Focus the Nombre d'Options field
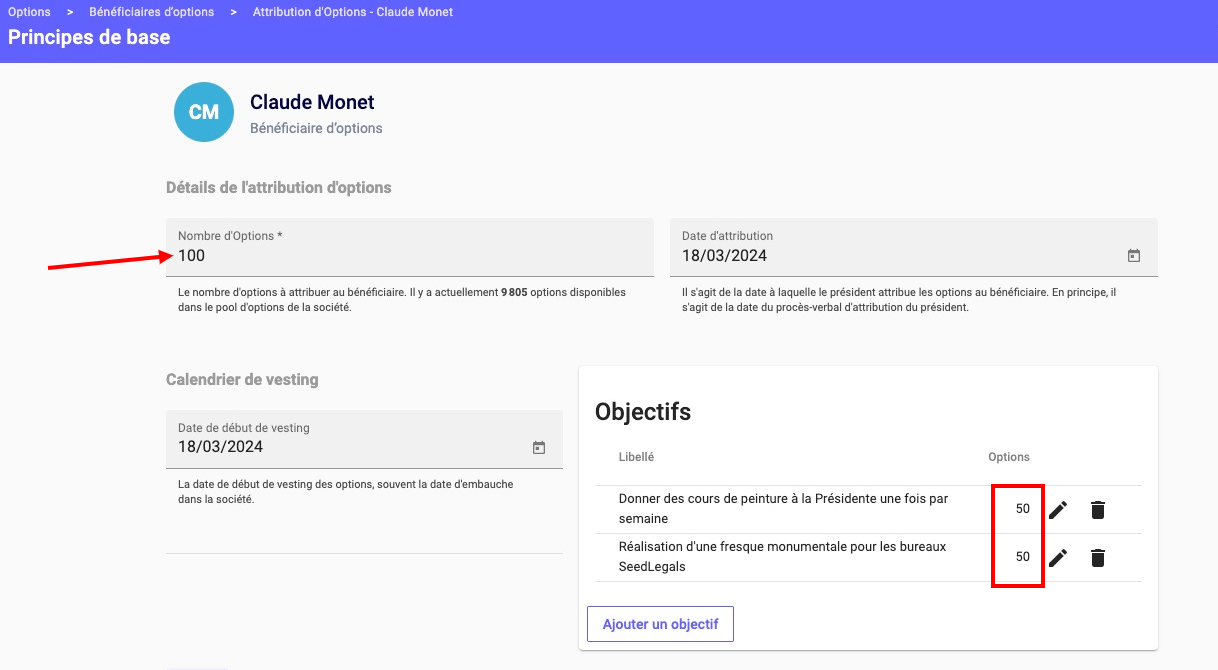The width and height of the screenshot is (1218, 670). [x=409, y=256]
